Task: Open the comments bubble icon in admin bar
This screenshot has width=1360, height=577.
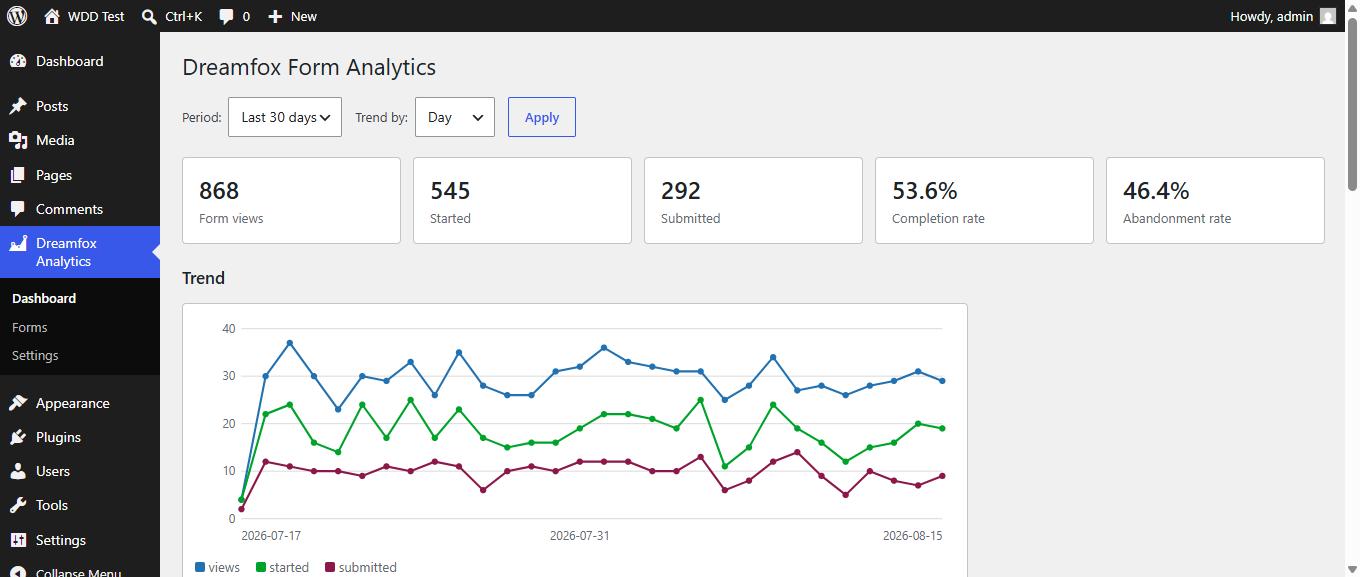Action: point(227,16)
